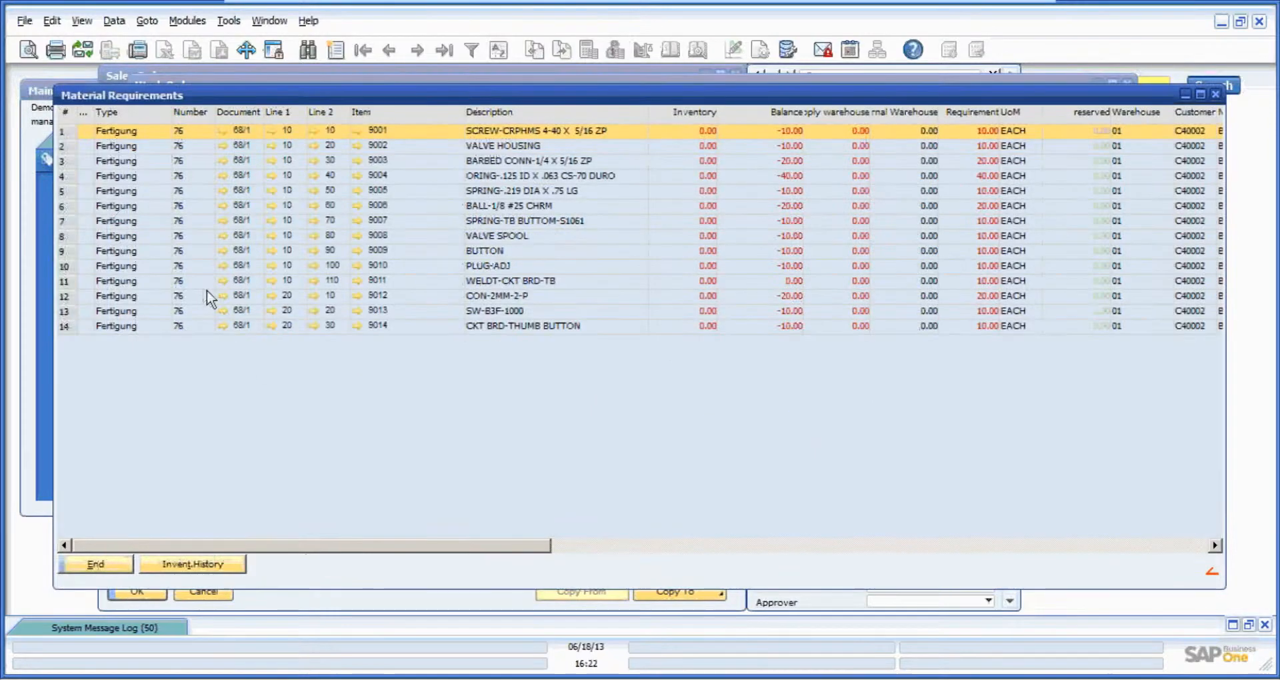The width and height of the screenshot is (1280, 680).
Task: Open the Help question mark icon
Action: click(913, 50)
